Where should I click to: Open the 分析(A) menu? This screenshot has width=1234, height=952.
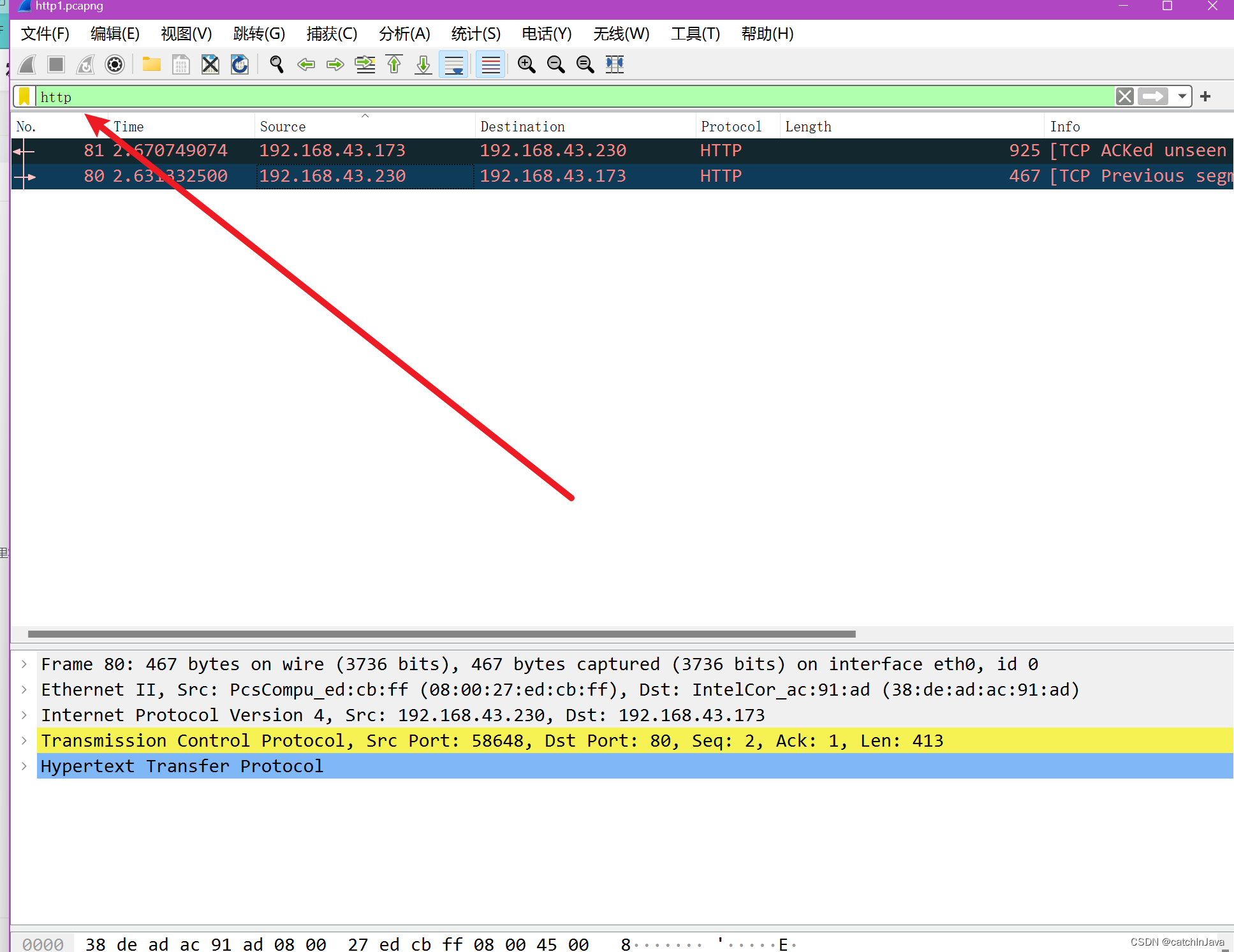[x=404, y=34]
